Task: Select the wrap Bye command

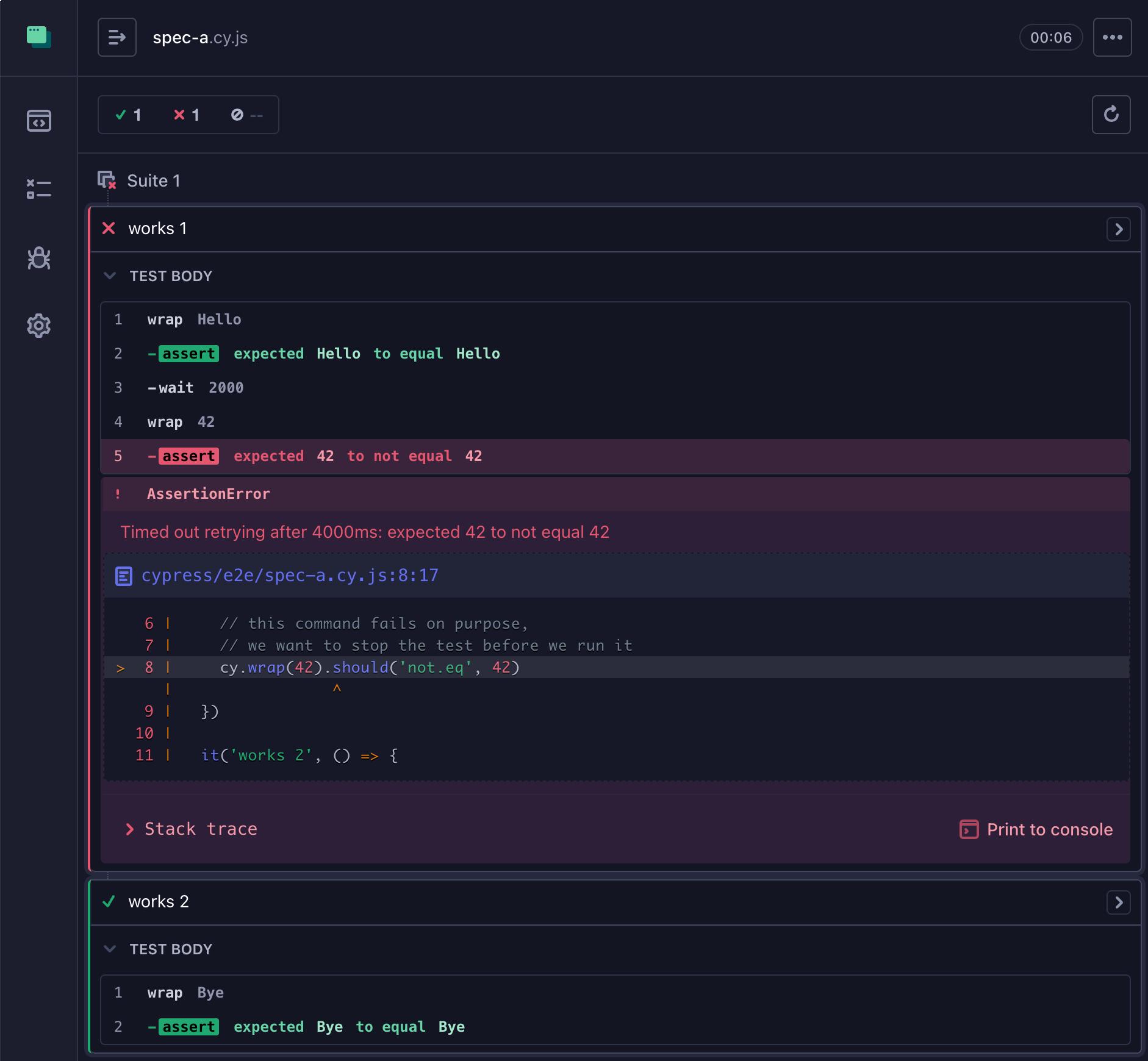Action: click(x=615, y=993)
